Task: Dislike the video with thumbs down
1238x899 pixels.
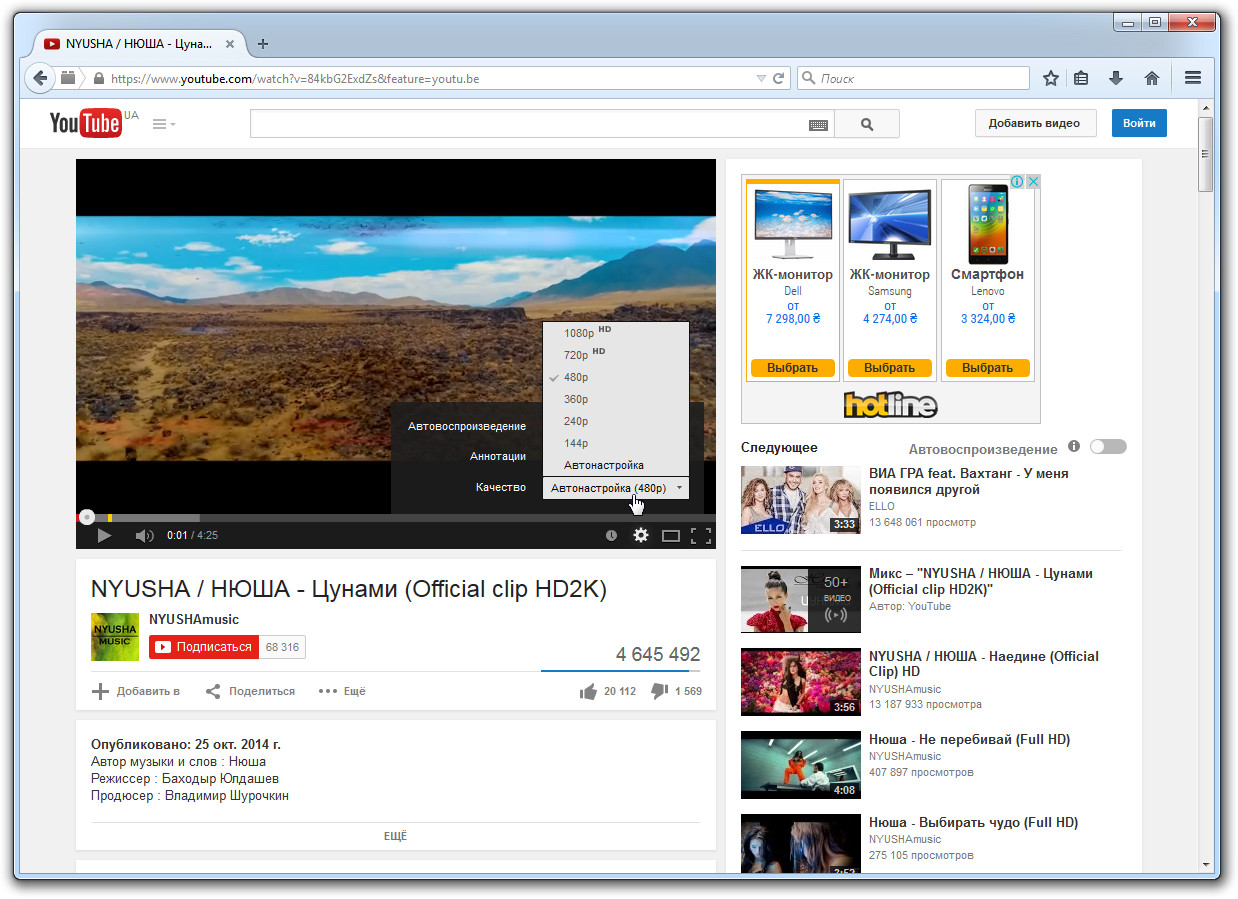Action: coord(659,691)
